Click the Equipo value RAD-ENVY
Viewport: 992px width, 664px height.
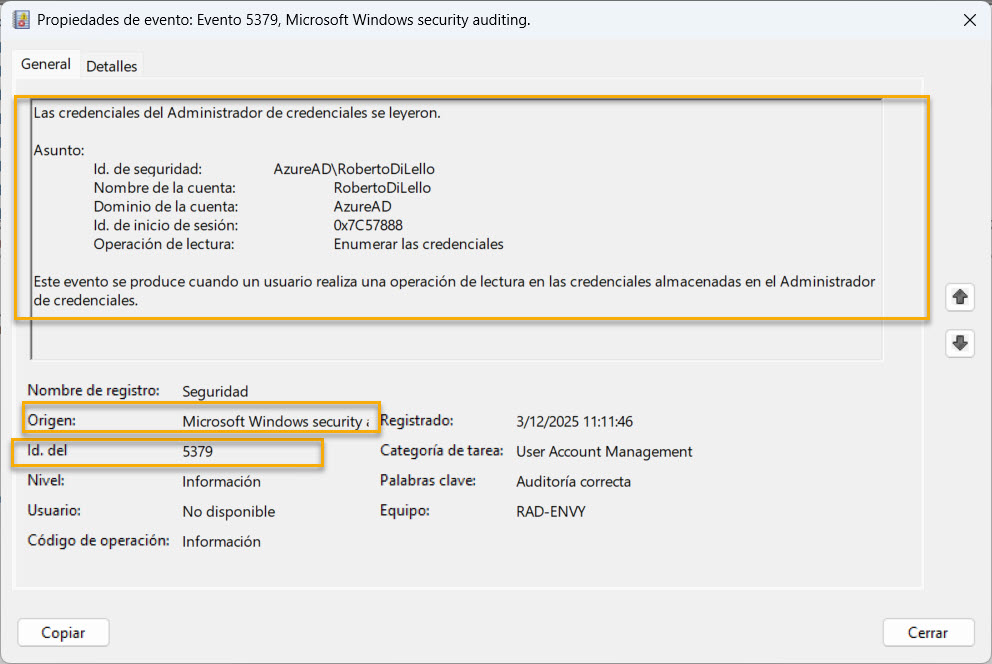pos(550,512)
